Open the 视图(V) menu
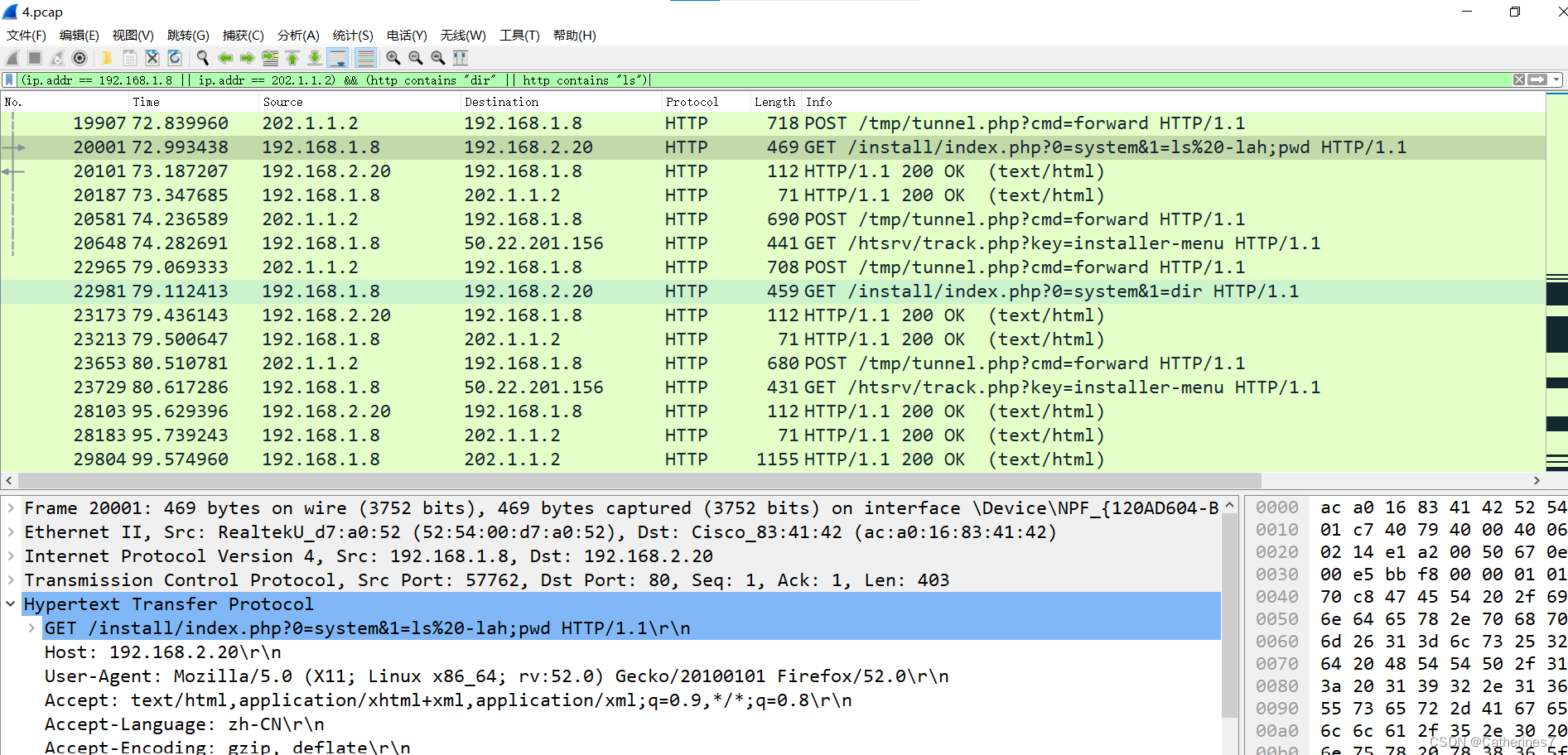This screenshot has width=1568, height=755. [133, 36]
